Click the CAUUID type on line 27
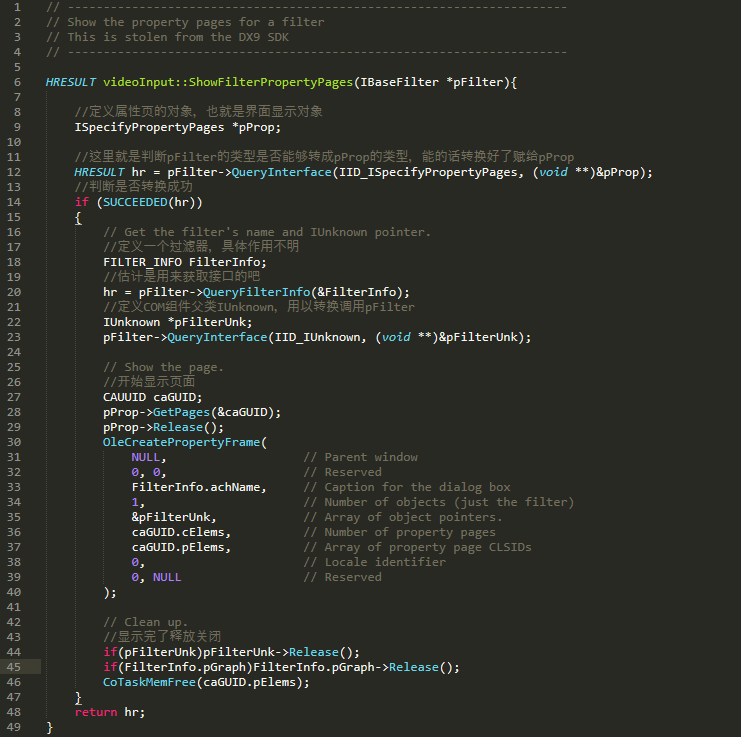 click(x=124, y=397)
